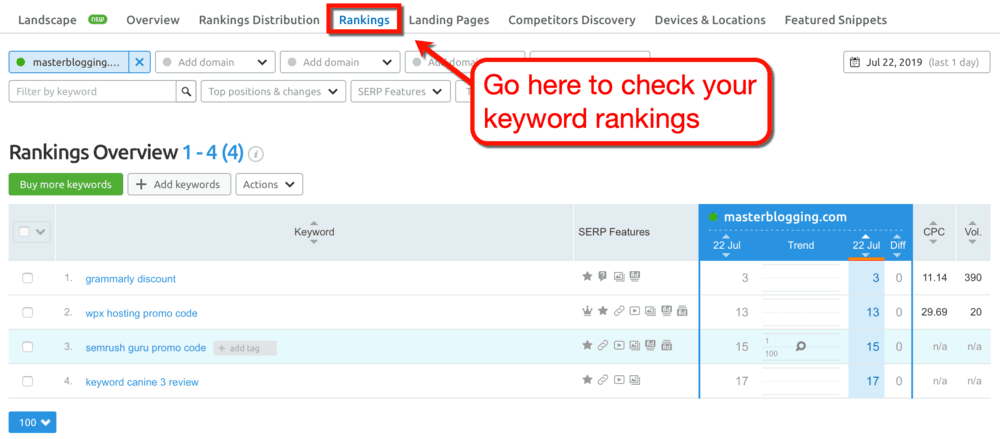Click the bottom ads icon for wpx hosting promo code

click(682, 311)
